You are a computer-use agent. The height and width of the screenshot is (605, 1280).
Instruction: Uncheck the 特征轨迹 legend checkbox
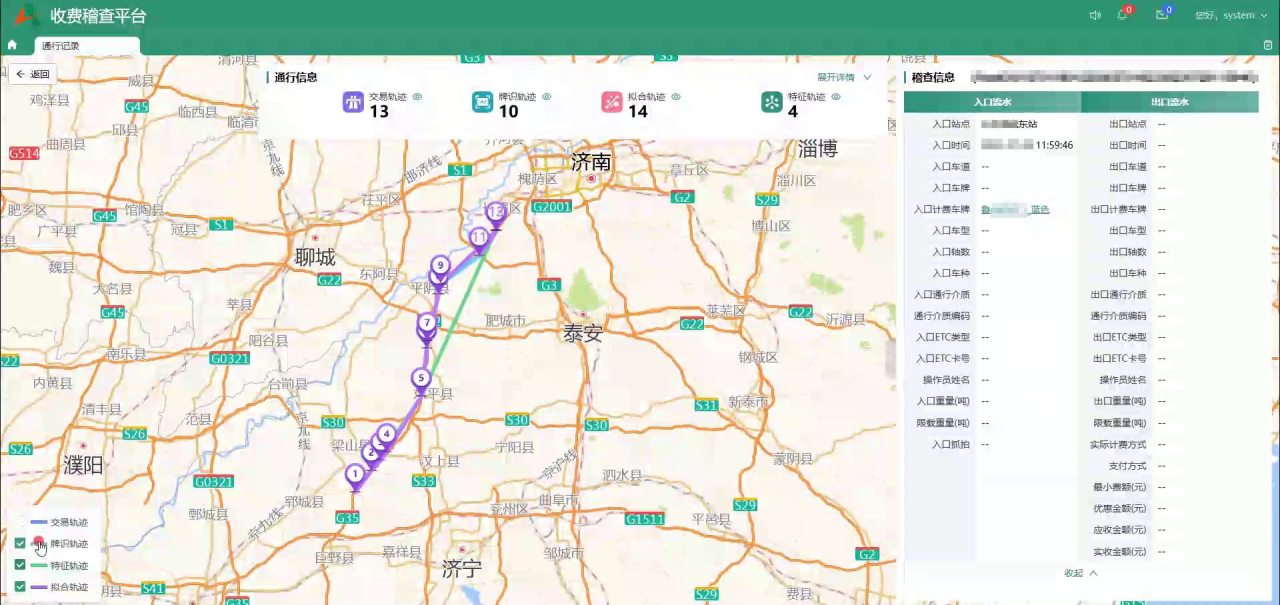20,565
